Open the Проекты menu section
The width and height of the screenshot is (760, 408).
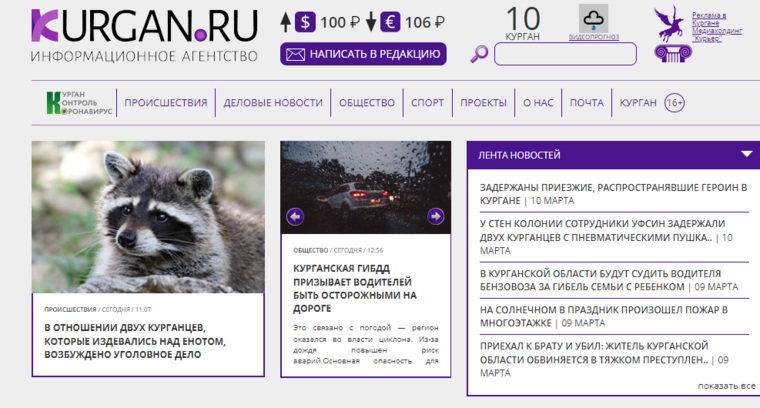pyautogui.click(x=483, y=103)
